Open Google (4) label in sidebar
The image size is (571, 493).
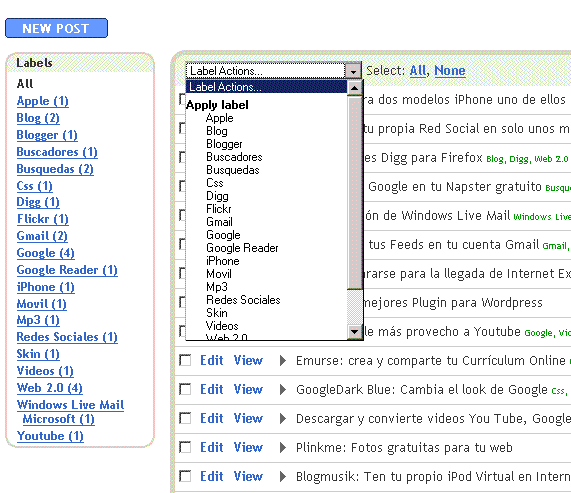point(46,253)
